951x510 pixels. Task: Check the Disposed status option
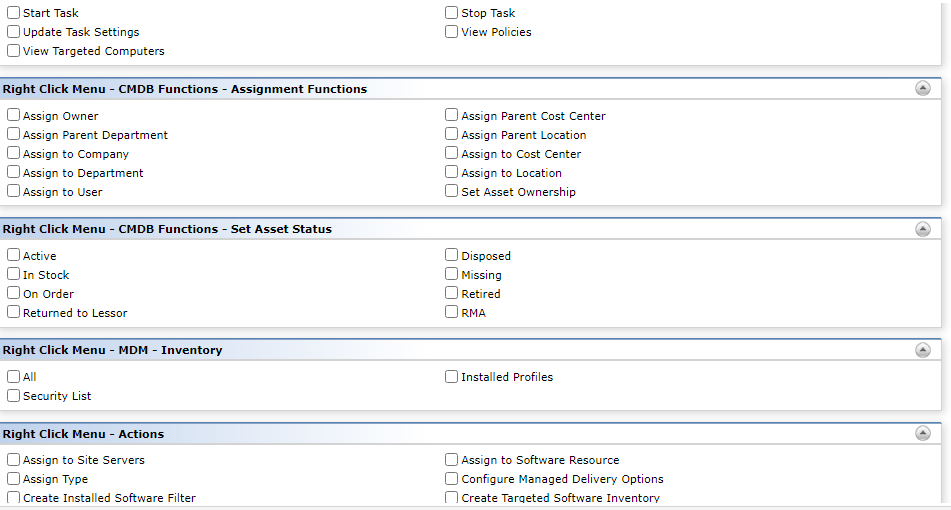[x=451, y=255]
